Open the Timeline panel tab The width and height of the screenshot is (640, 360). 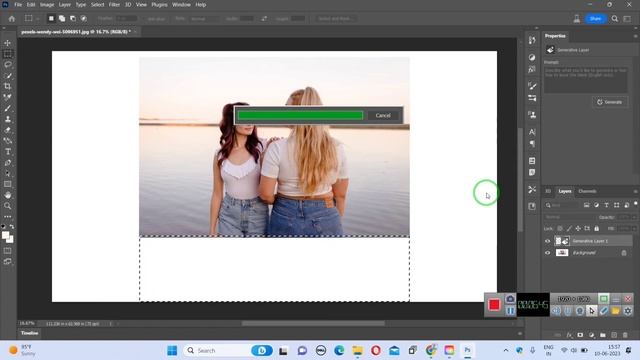pyautogui.click(x=29, y=333)
